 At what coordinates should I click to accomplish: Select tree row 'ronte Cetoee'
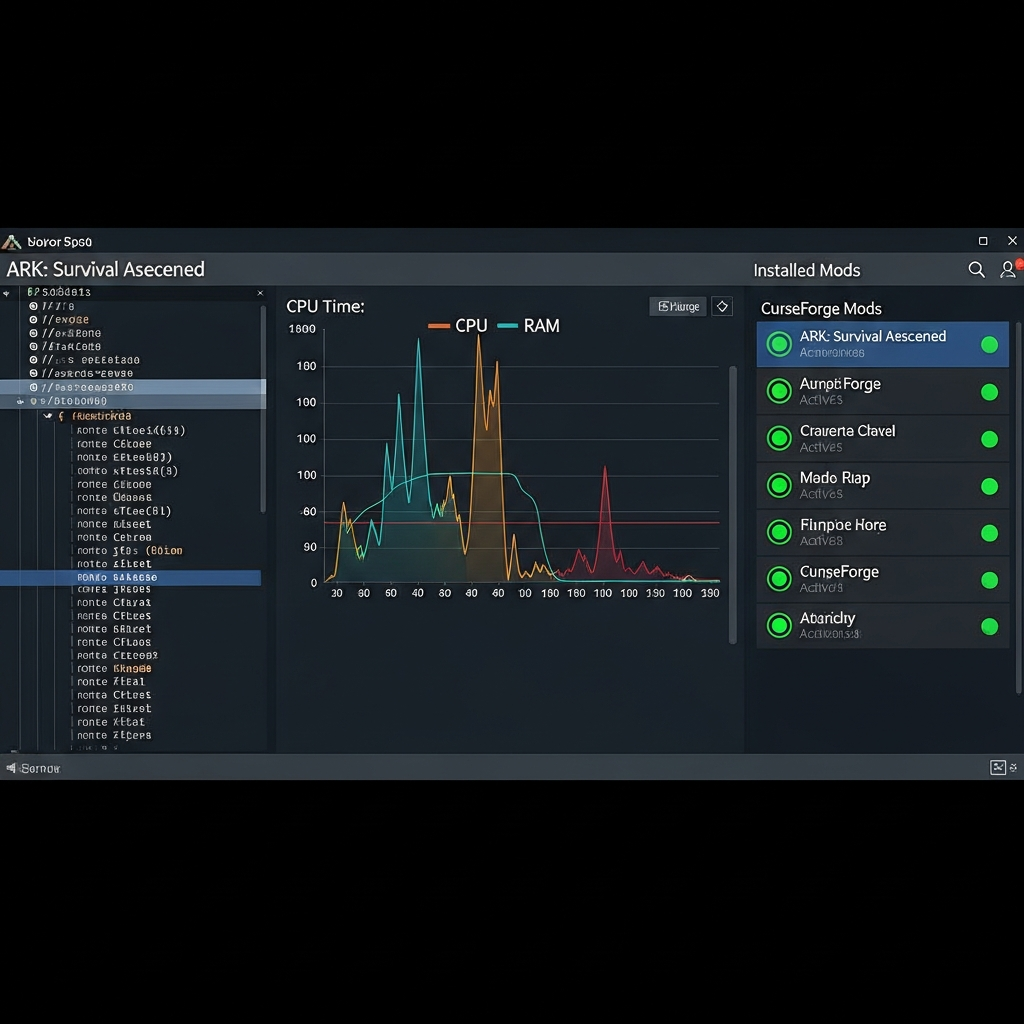tap(114, 443)
